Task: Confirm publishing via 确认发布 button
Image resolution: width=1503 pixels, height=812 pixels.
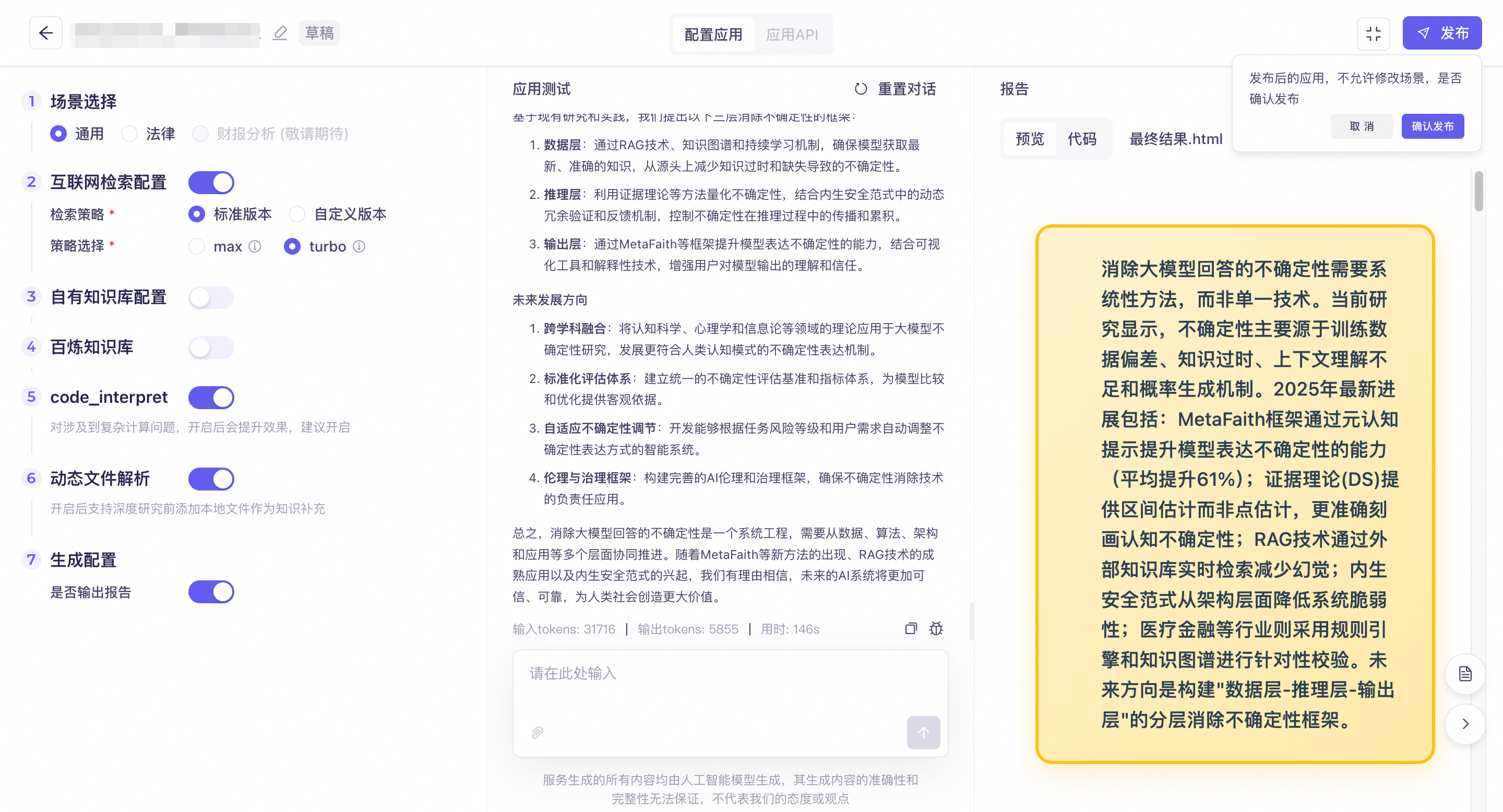Action: click(x=1433, y=126)
